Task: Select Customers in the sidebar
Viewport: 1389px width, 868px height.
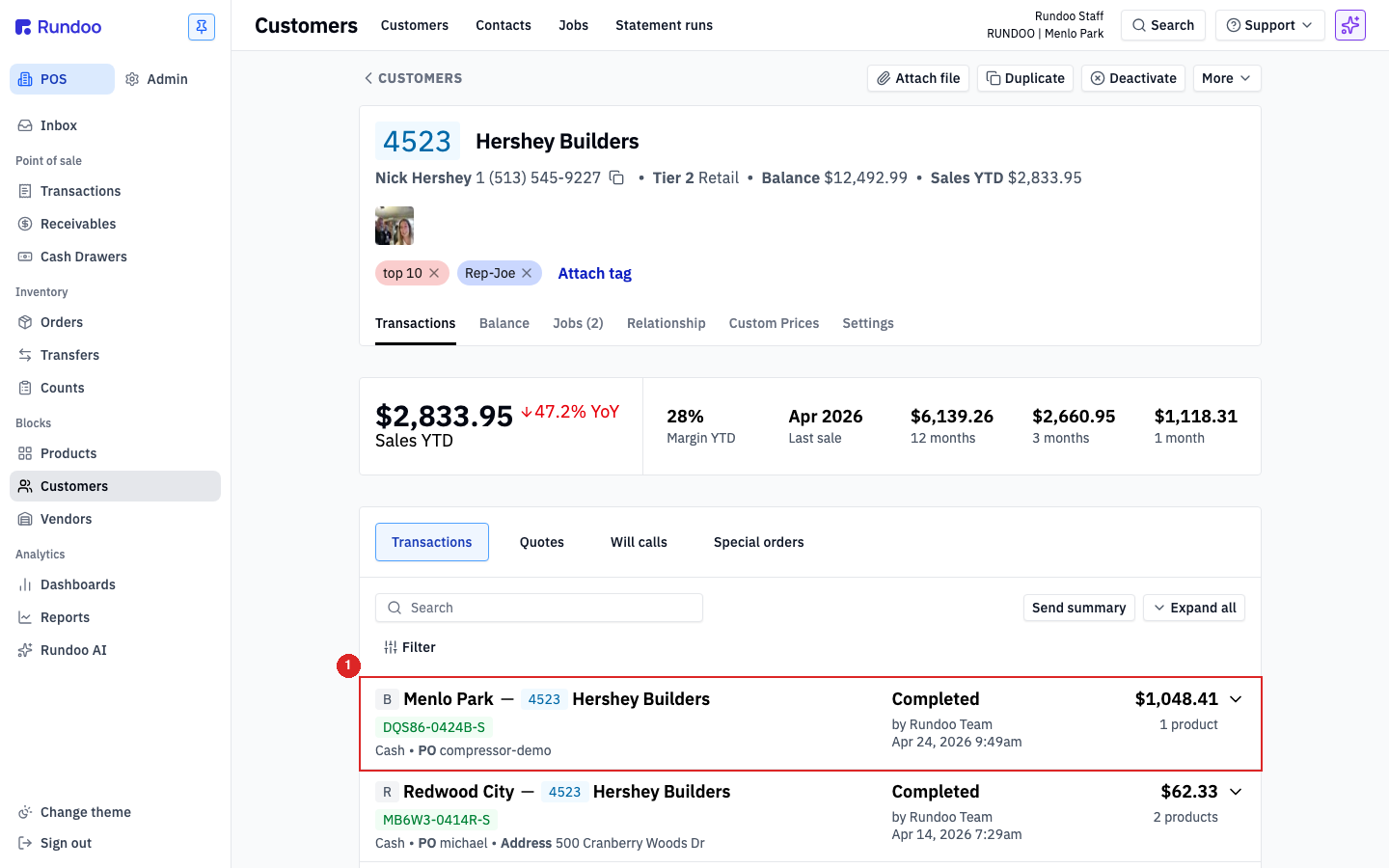Action: [x=116, y=486]
